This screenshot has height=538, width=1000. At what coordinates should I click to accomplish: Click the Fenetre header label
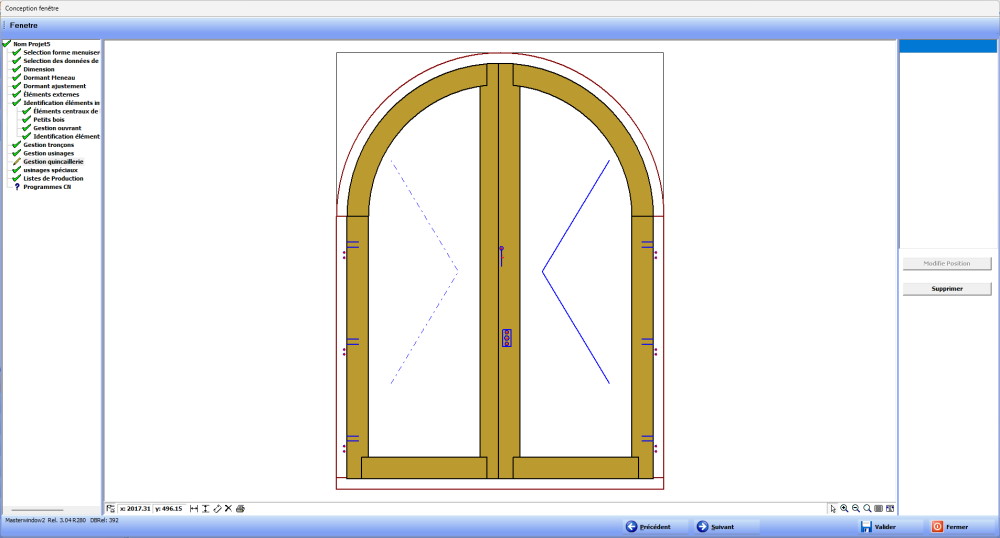click(x=24, y=25)
